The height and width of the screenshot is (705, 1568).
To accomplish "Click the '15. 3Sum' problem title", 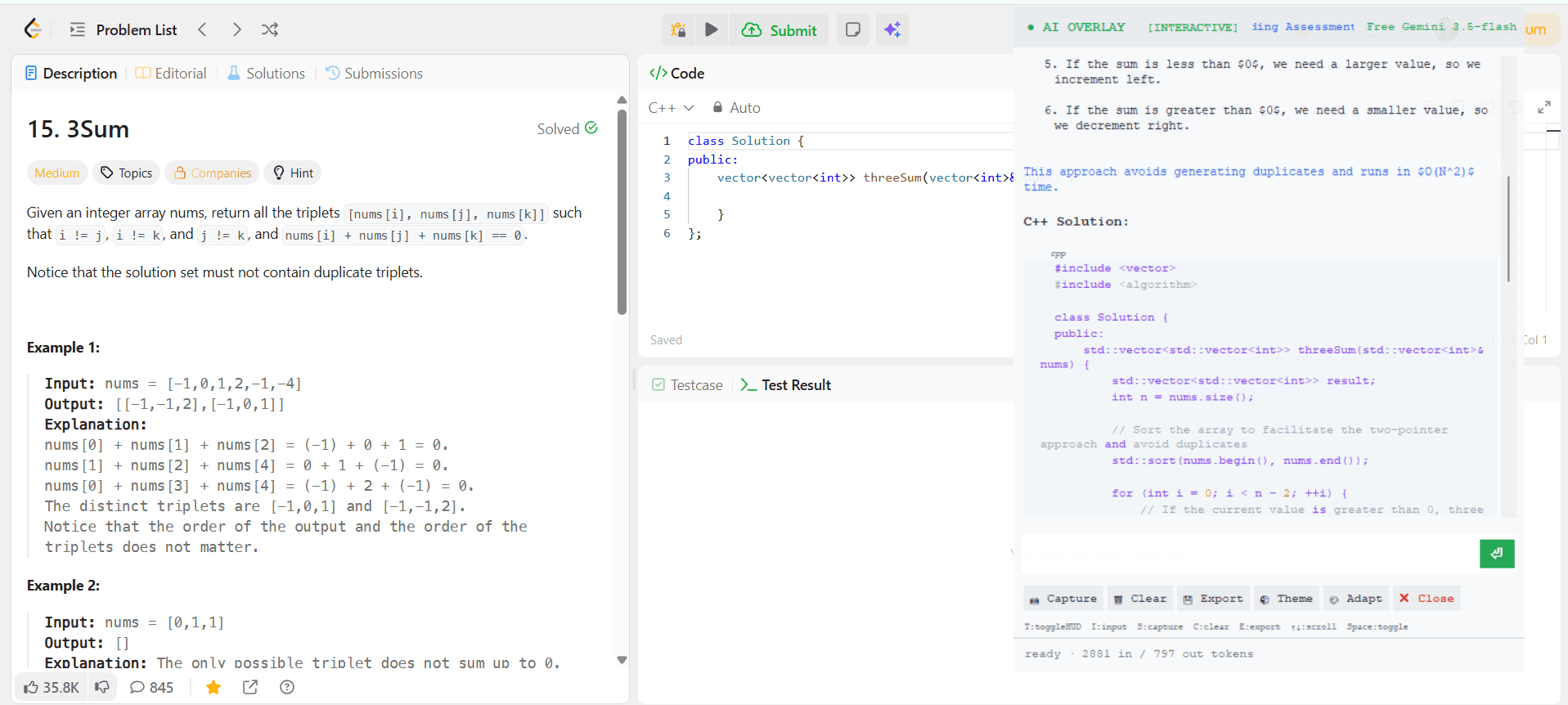I will point(79,129).
